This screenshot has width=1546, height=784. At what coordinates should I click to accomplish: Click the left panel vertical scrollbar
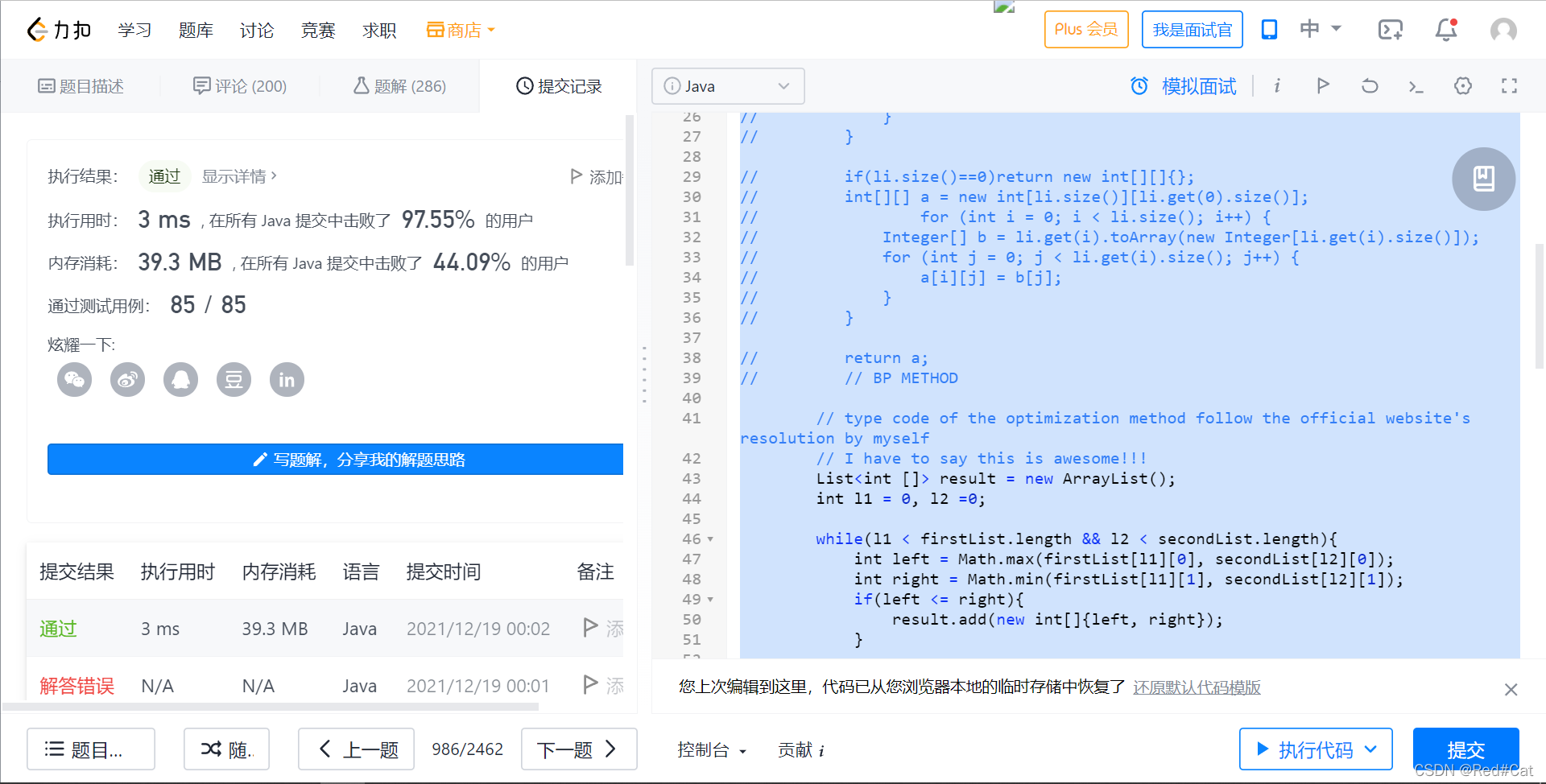click(630, 190)
